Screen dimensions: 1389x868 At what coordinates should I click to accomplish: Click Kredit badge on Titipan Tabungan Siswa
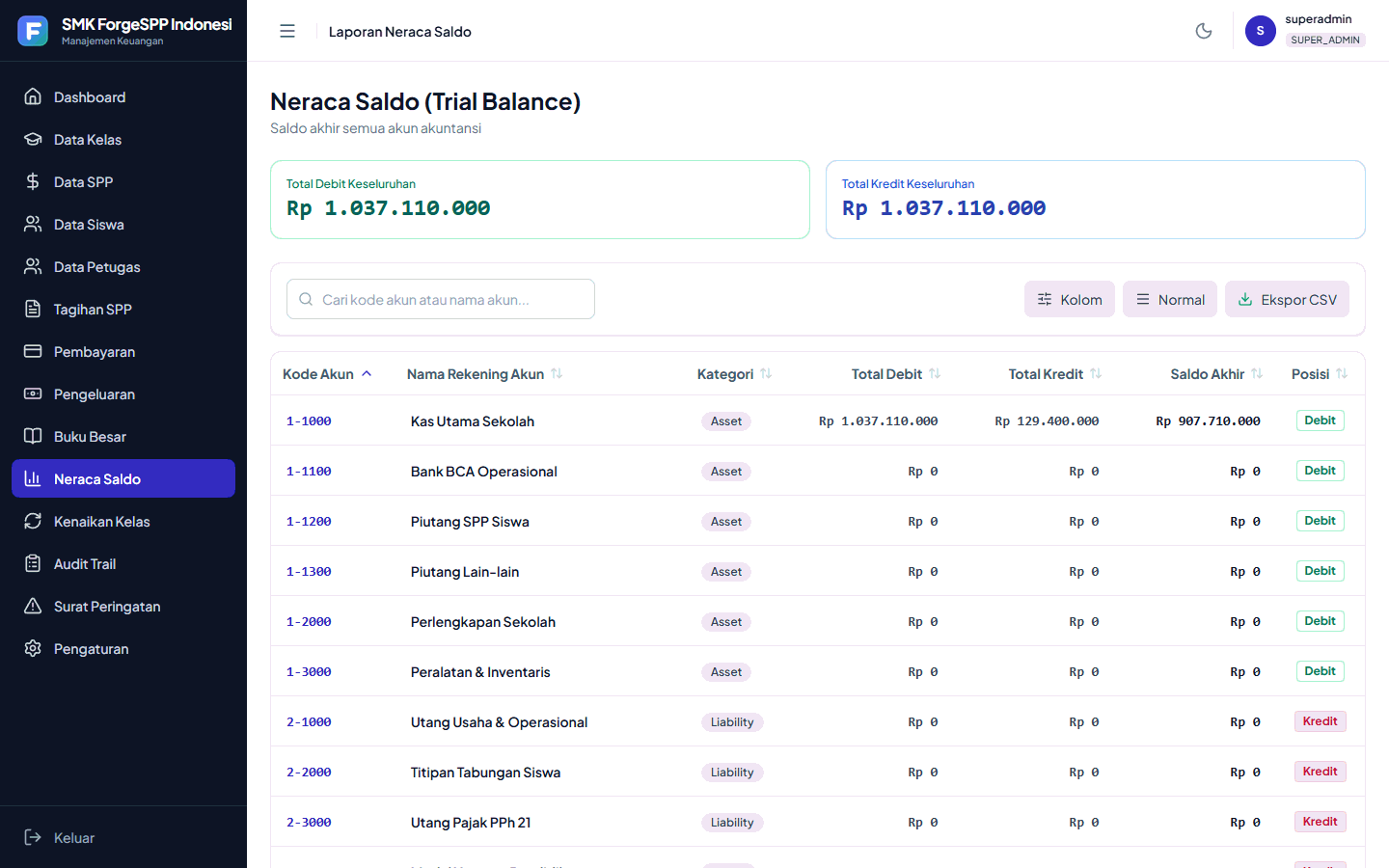pyautogui.click(x=1320, y=772)
